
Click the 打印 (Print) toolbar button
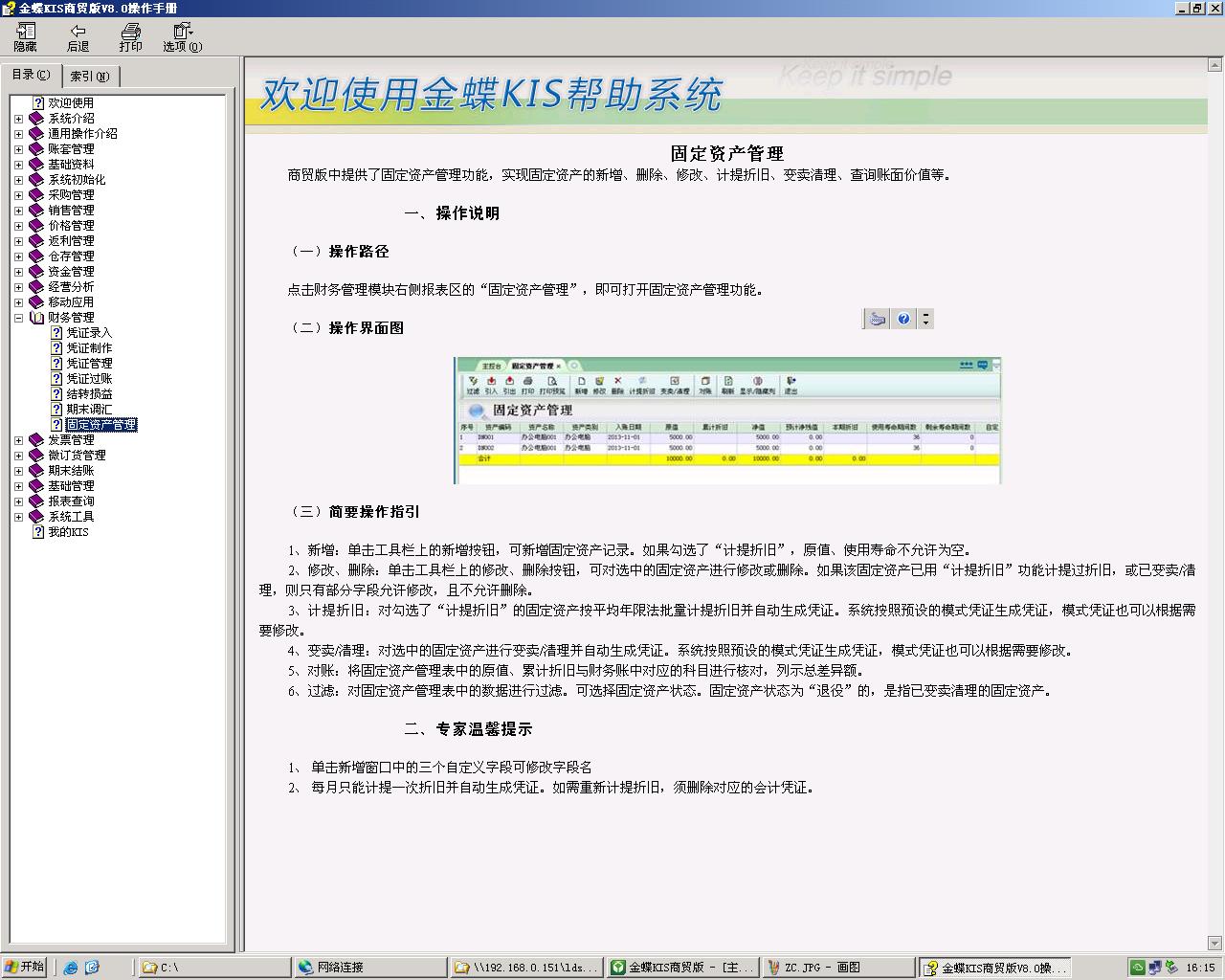[x=130, y=37]
